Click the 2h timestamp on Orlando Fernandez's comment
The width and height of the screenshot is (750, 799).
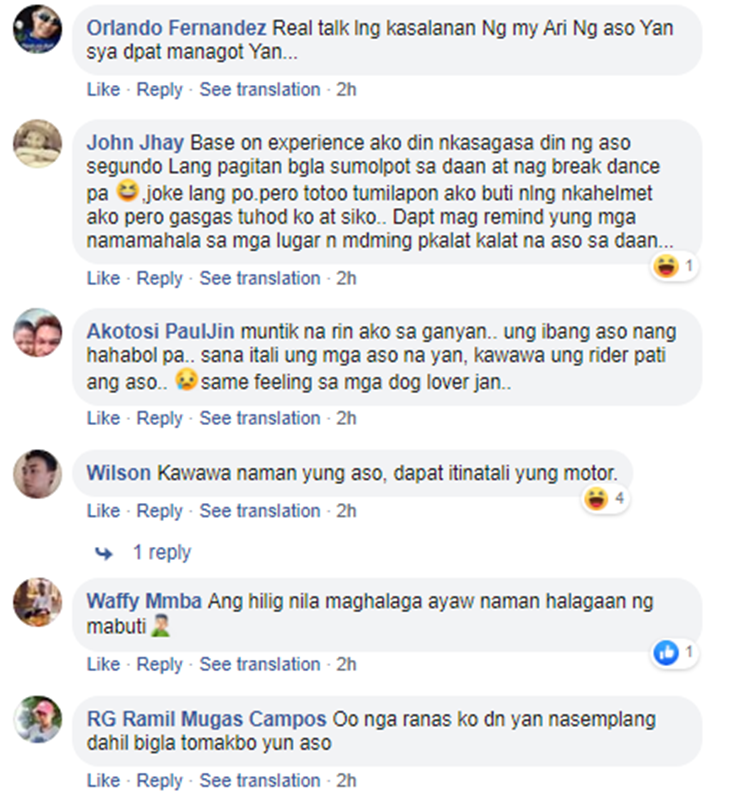coord(346,89)
